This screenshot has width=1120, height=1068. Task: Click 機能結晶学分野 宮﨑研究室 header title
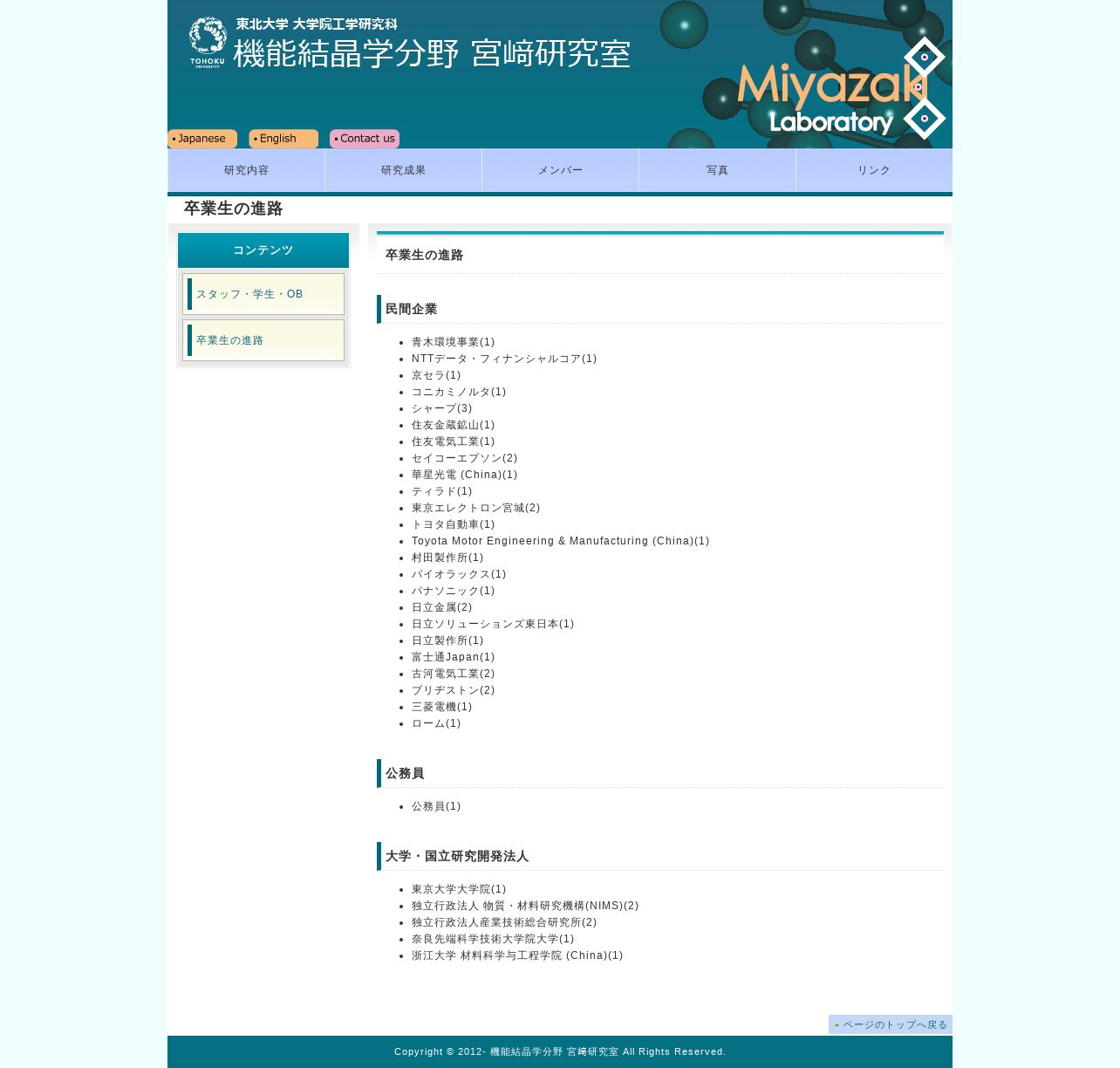(432, 54)
